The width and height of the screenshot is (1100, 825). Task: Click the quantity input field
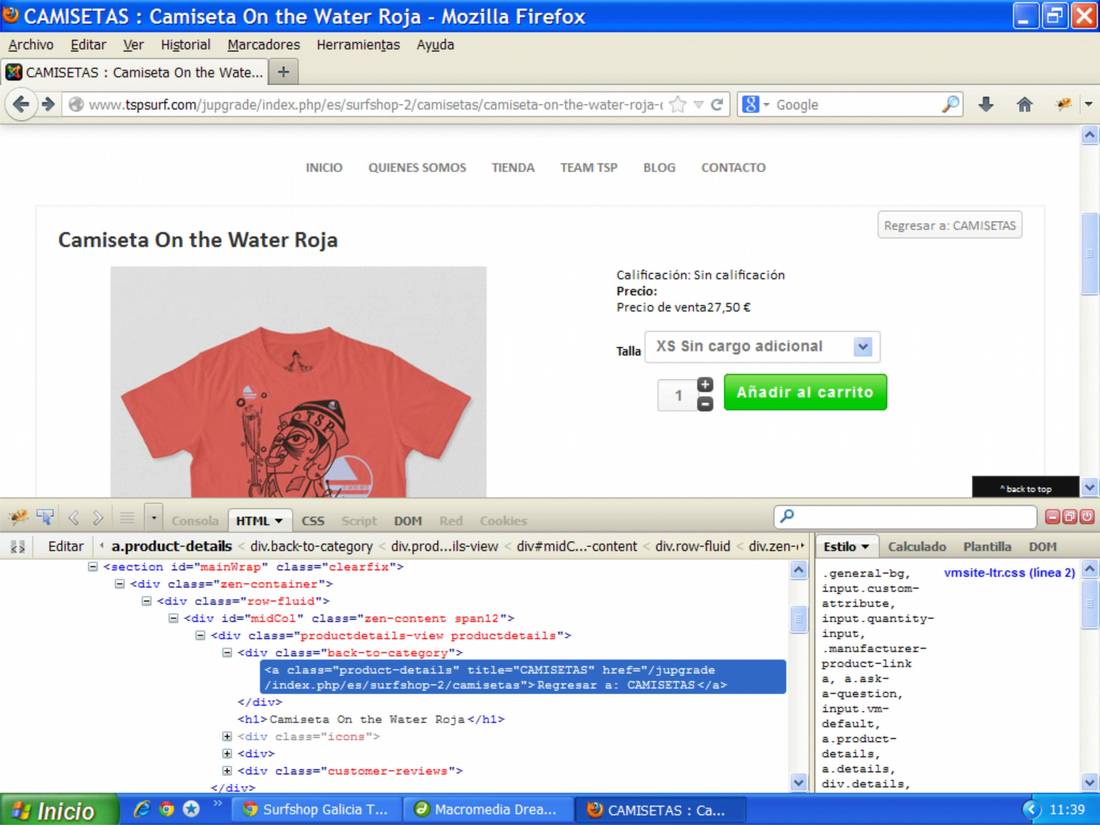(x=678, y=395)
